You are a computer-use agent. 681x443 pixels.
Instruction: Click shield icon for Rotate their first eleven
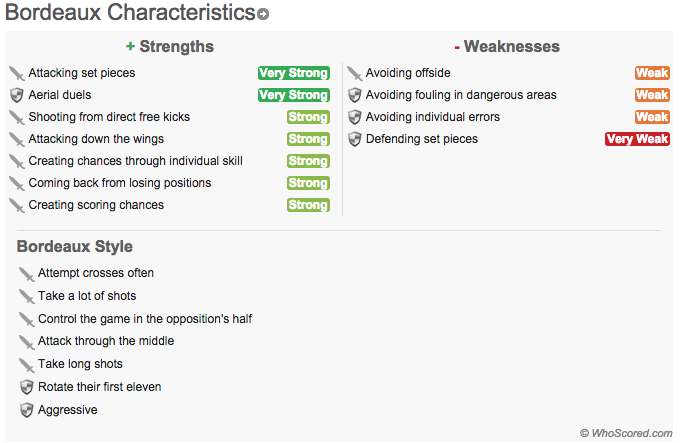26,387
